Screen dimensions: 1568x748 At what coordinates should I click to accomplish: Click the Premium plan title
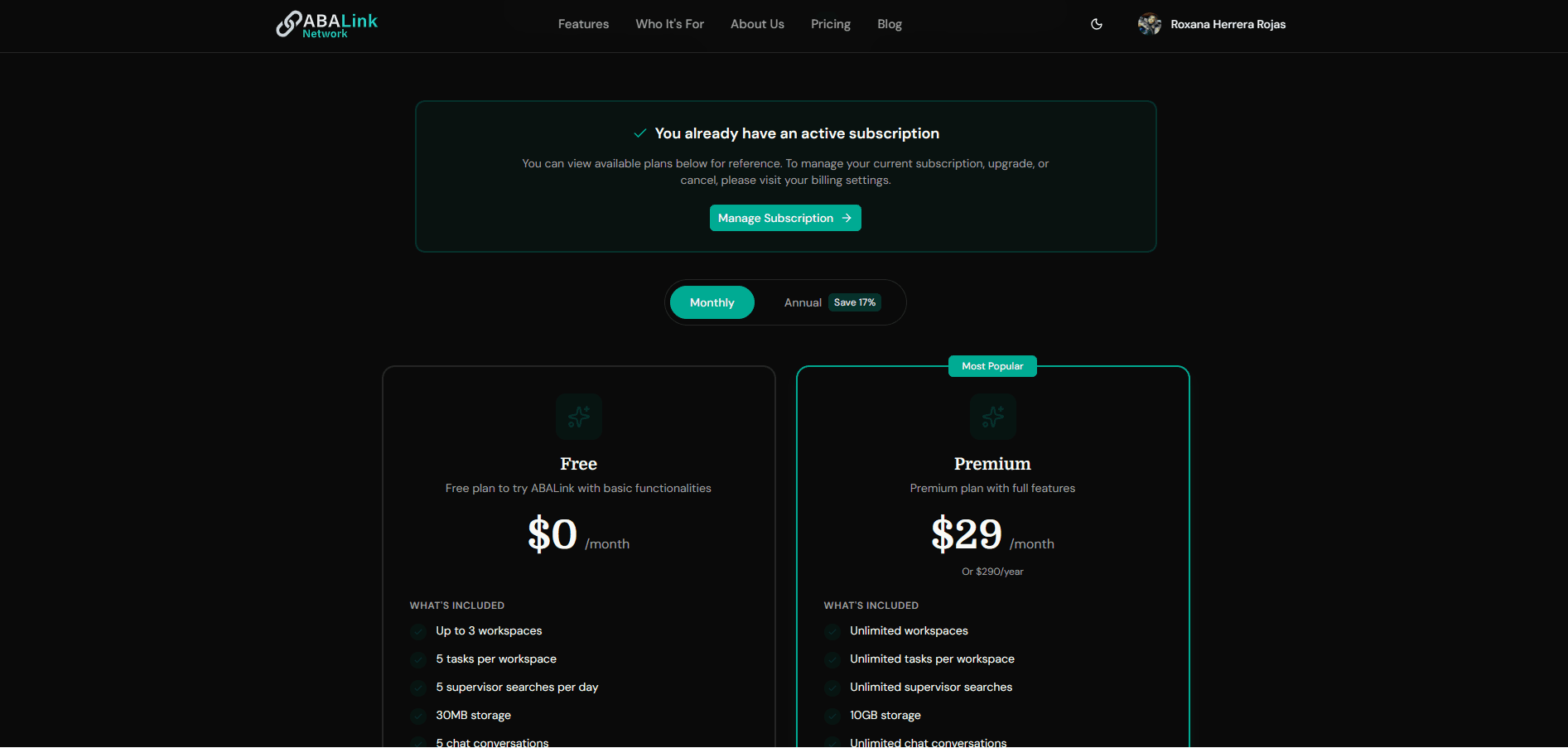(x=992, y=464)
